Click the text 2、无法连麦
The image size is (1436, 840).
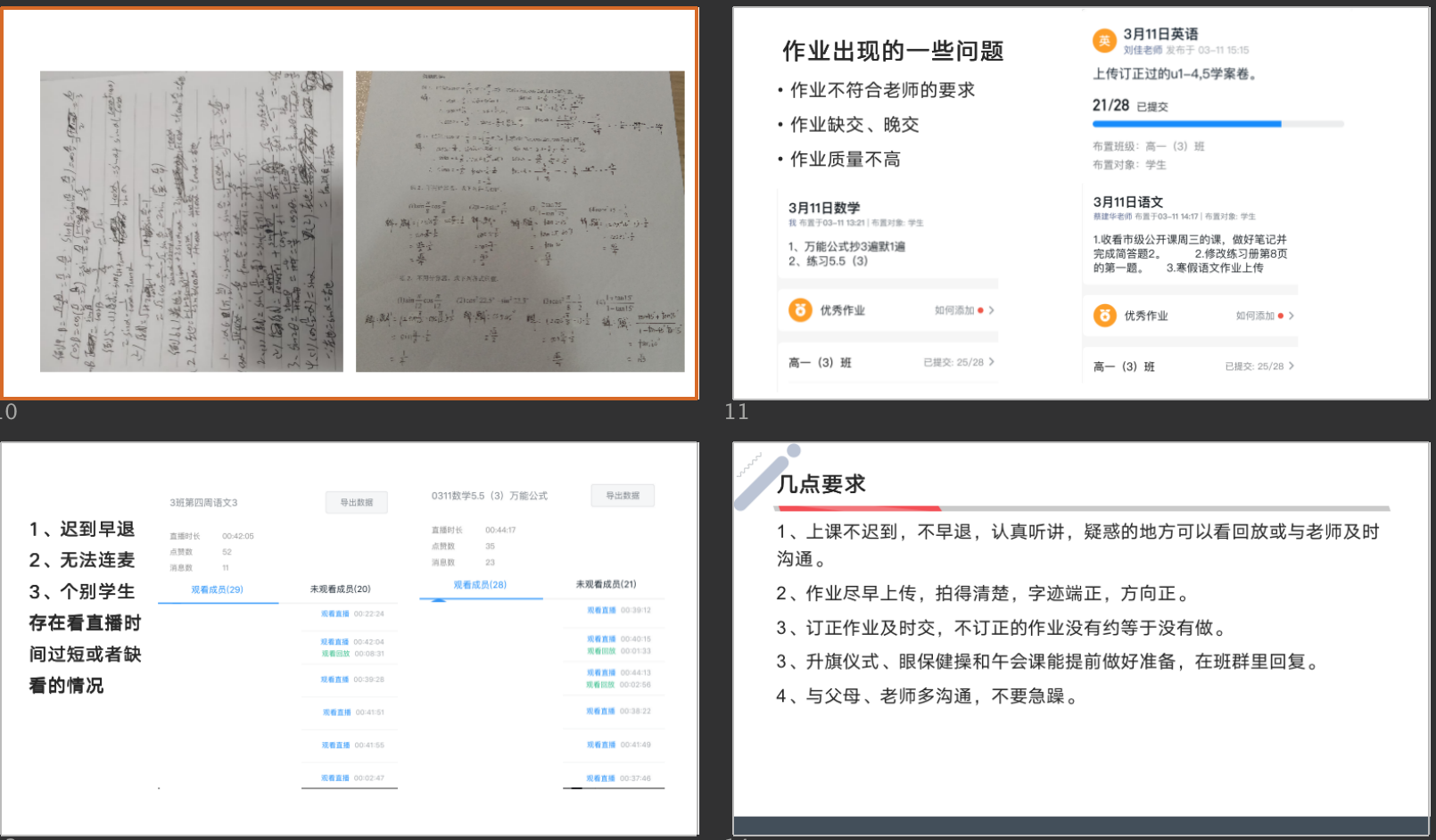point(82,561)
